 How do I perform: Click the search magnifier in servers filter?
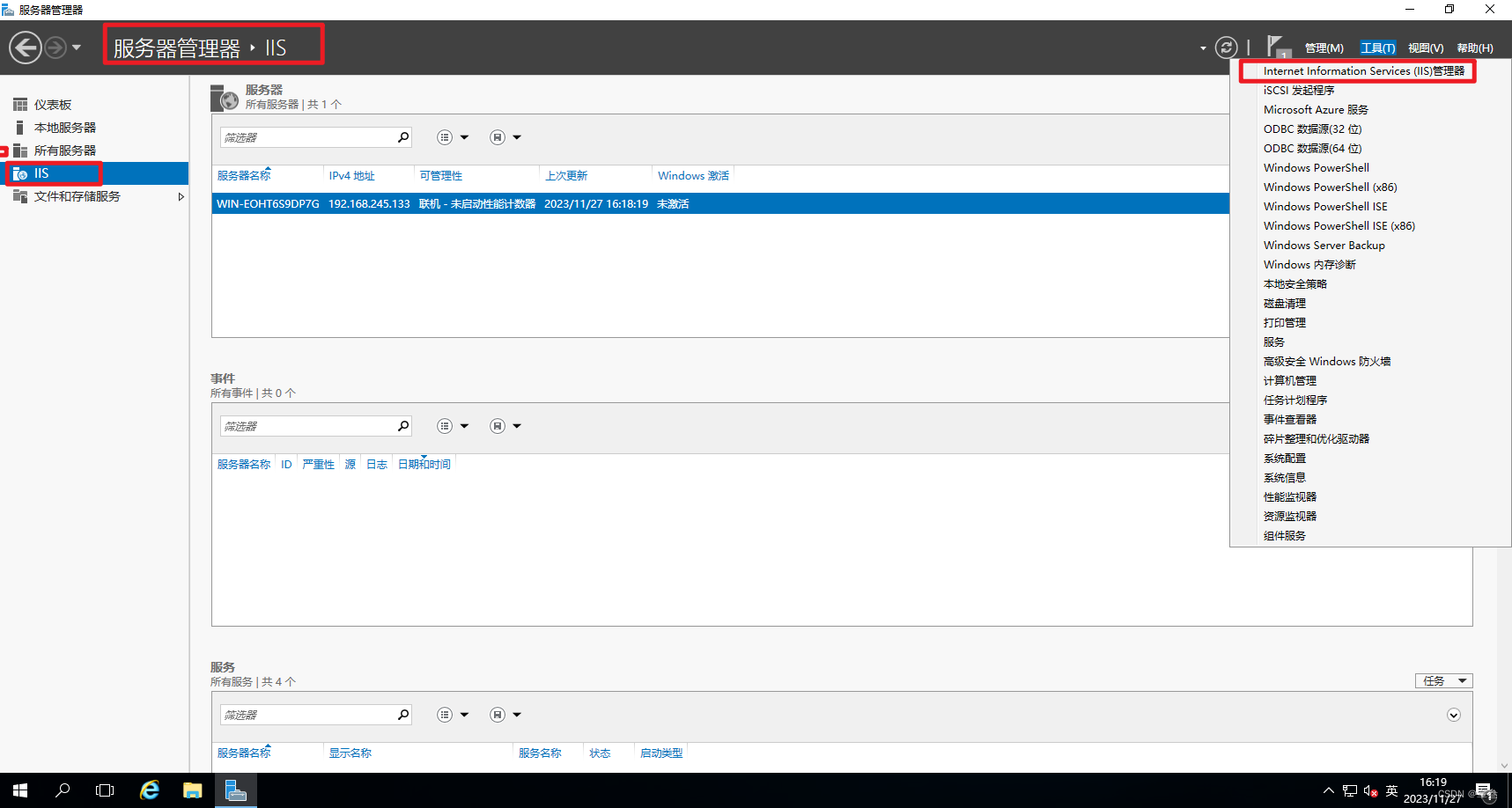[x=403, y=137]
